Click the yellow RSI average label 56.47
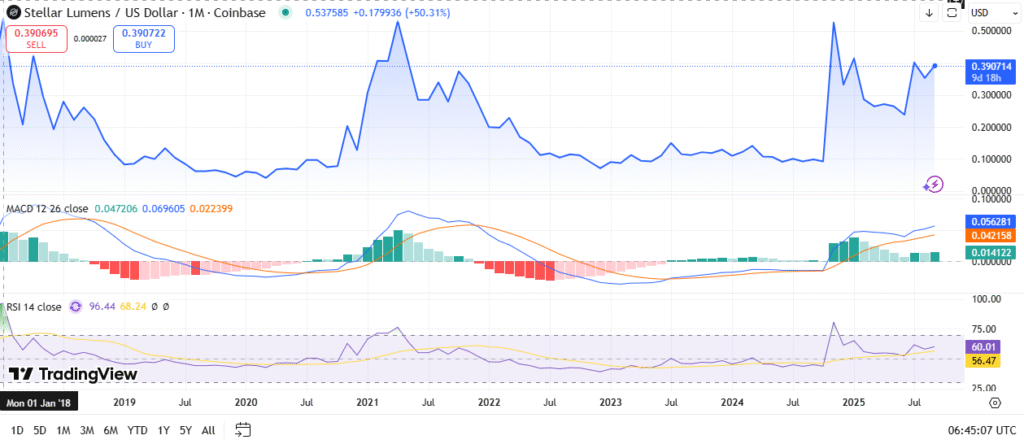Screen dimensions: 1024x444 coord(984,360)
